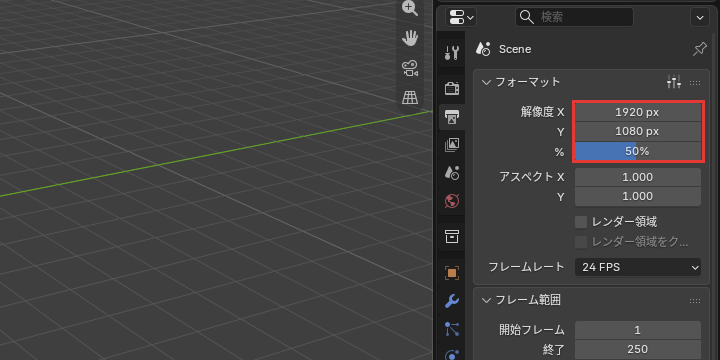
Task: Click the フレーム範囲 panel drag handle dots
Action: tap(695, 301)
